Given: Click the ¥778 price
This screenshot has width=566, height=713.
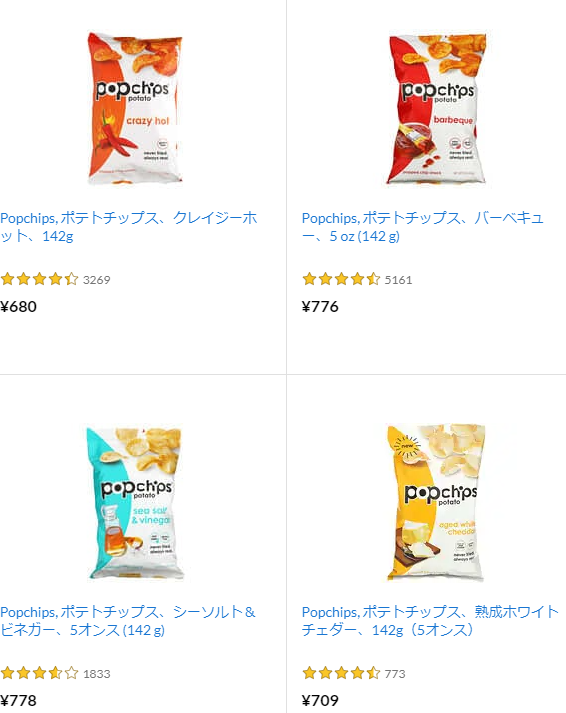Looking at the screenshot, I should (x=18, y=700).
